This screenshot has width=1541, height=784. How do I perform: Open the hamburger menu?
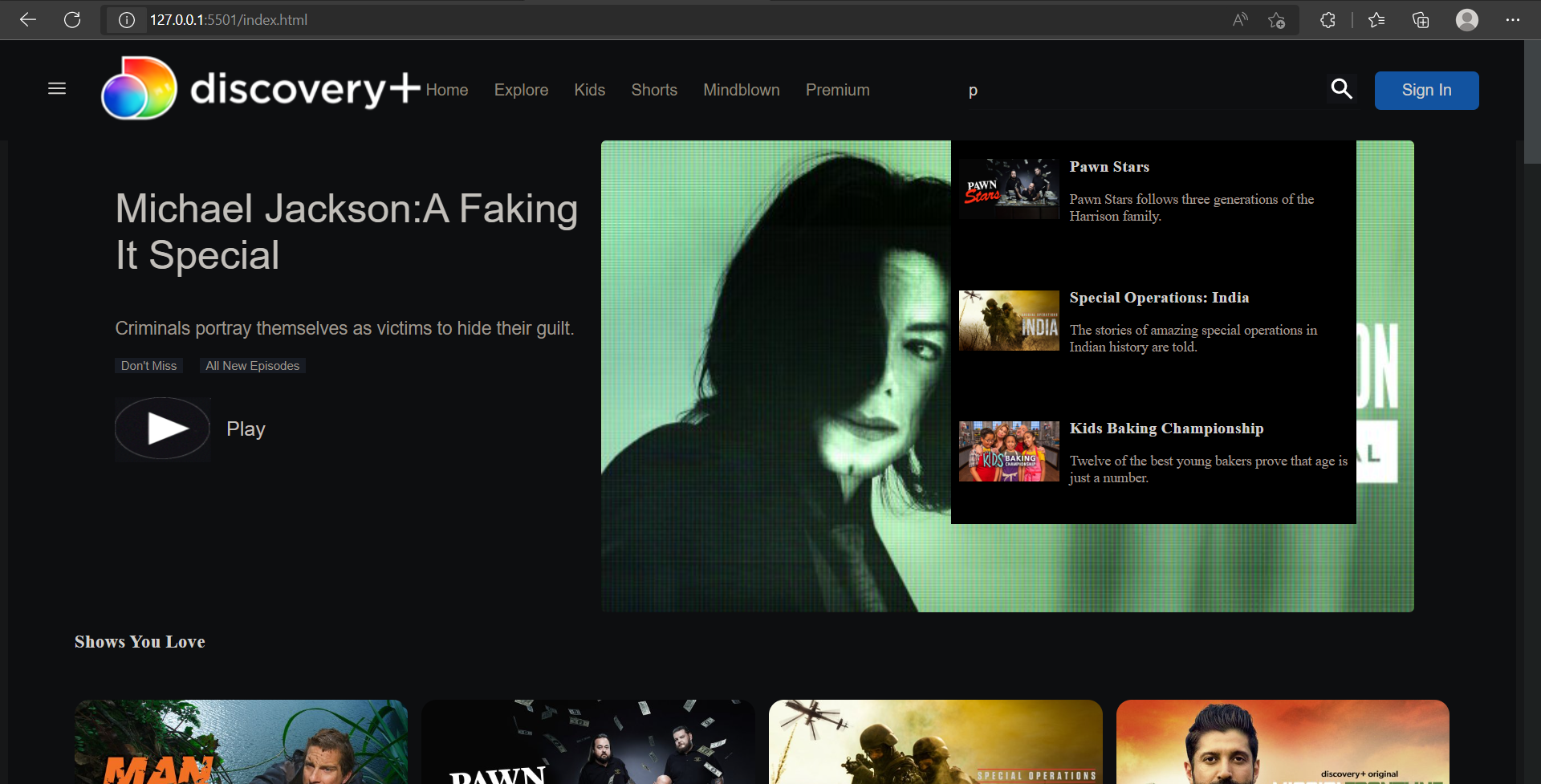point(57,89)
